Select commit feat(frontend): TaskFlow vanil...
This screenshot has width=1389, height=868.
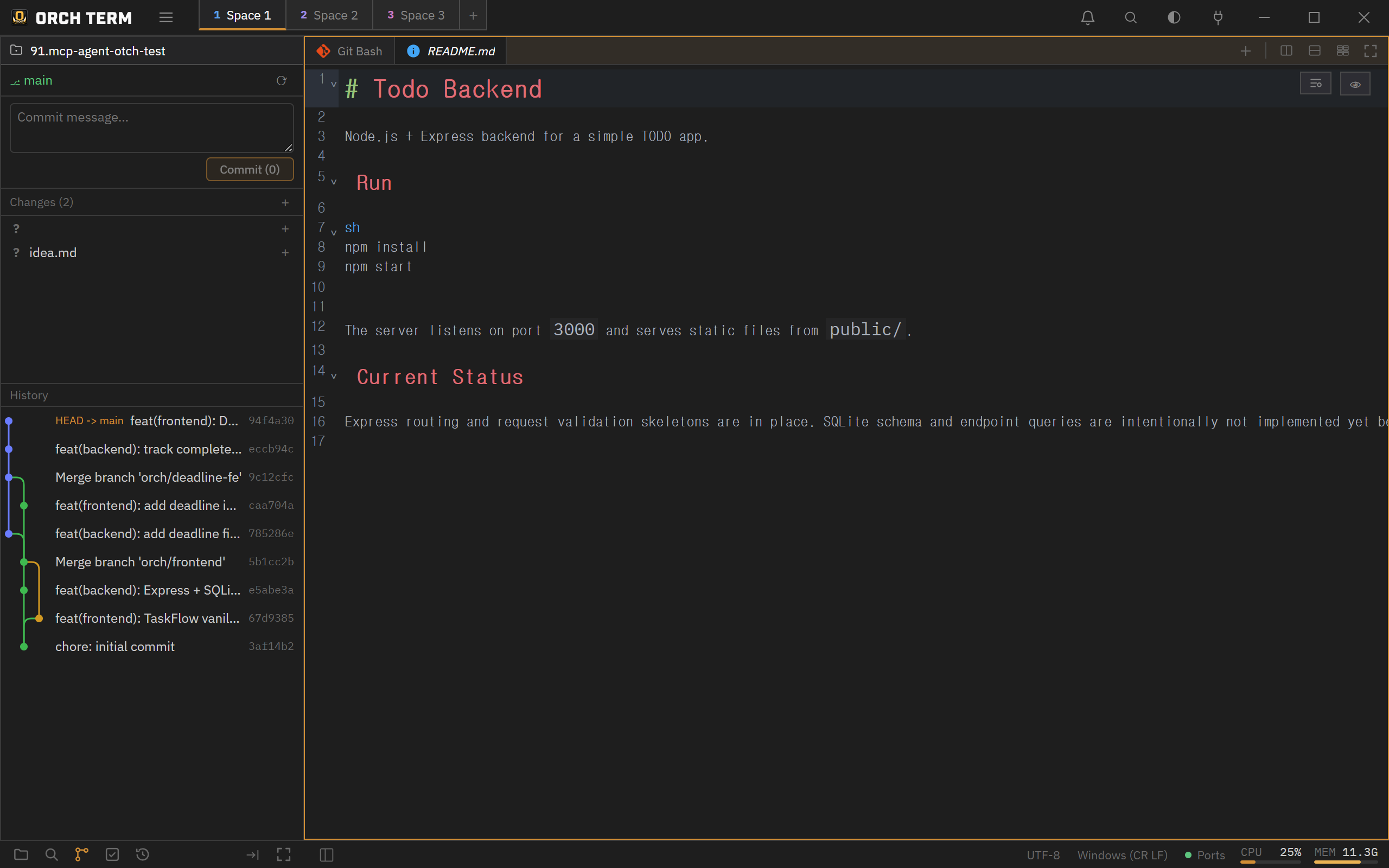tap(152, 618)
